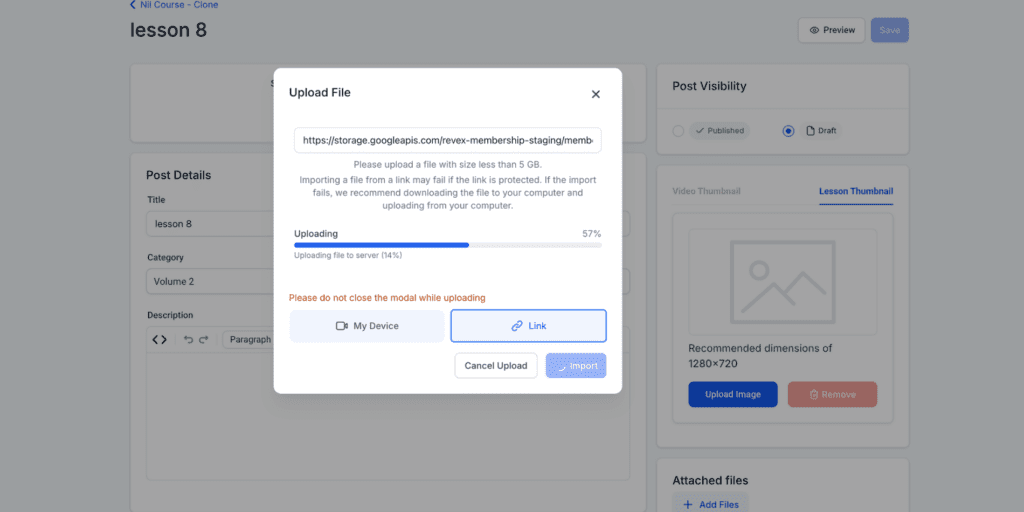Viewport: 1024px width, 512px height.
Task: Click the plus icon on Add Files
Action: [687, 504]
